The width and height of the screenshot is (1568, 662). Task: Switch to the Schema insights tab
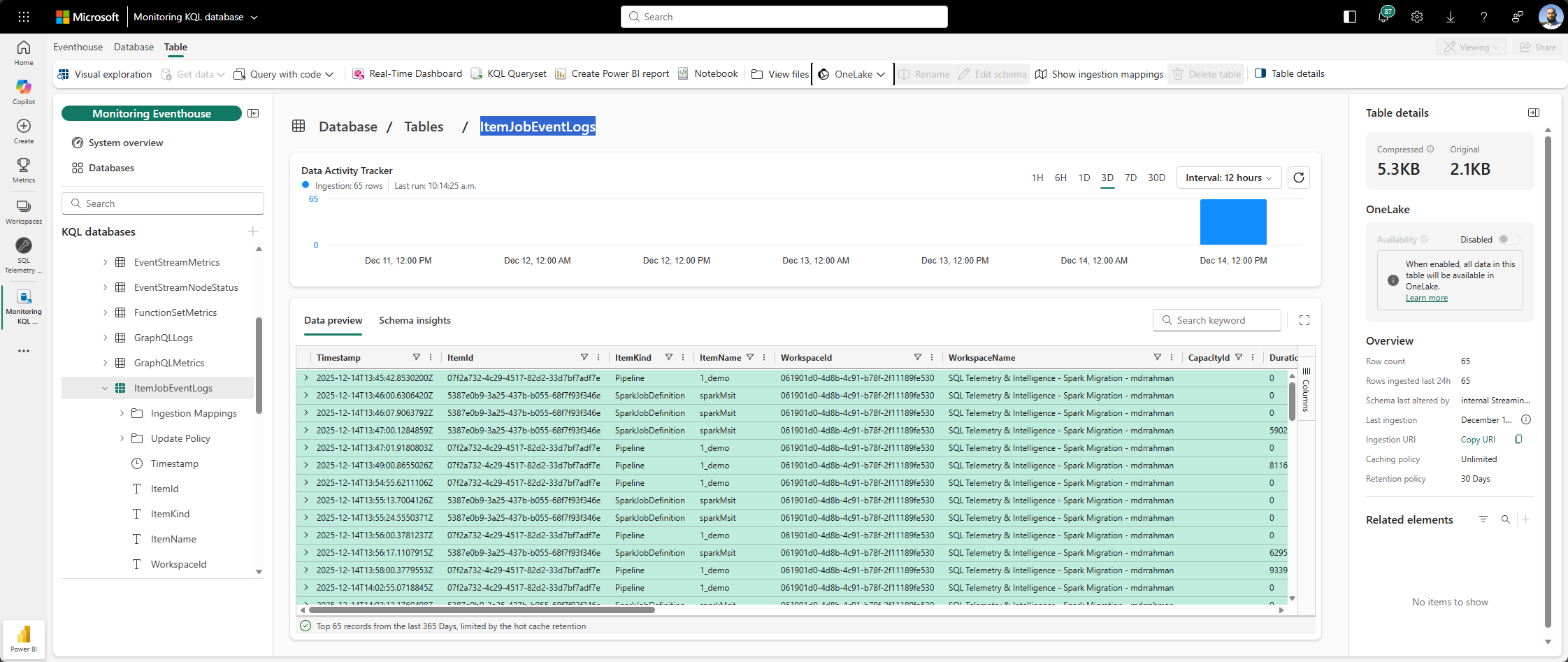[x=415, y=320]
